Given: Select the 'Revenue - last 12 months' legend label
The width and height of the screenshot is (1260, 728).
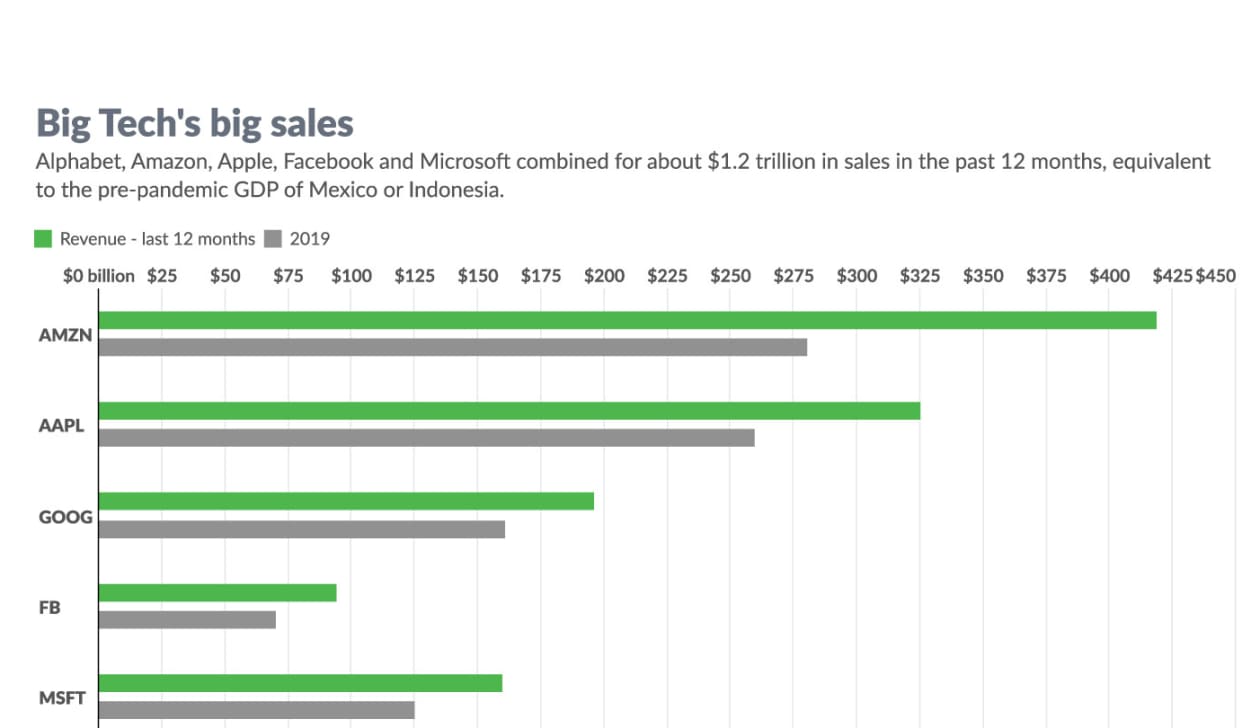Looking at the screenshot, I should point(157,239).
